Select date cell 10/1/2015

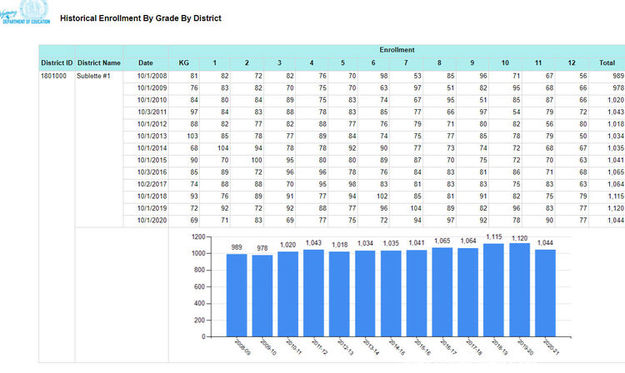point(152,160)
